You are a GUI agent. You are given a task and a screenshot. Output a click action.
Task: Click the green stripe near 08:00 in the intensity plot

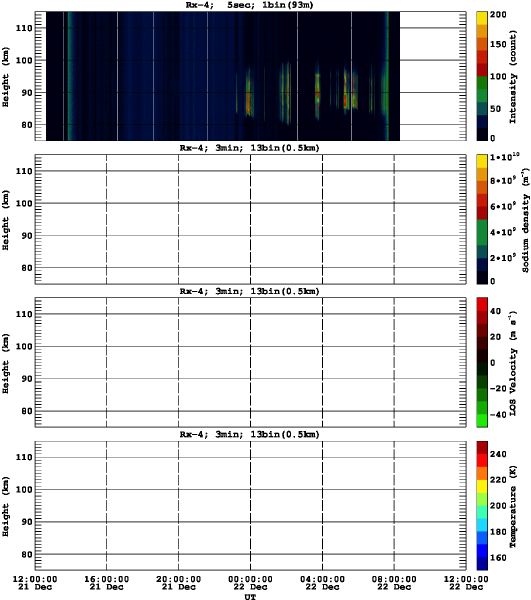pyautogui.click(x=386, y=76)
